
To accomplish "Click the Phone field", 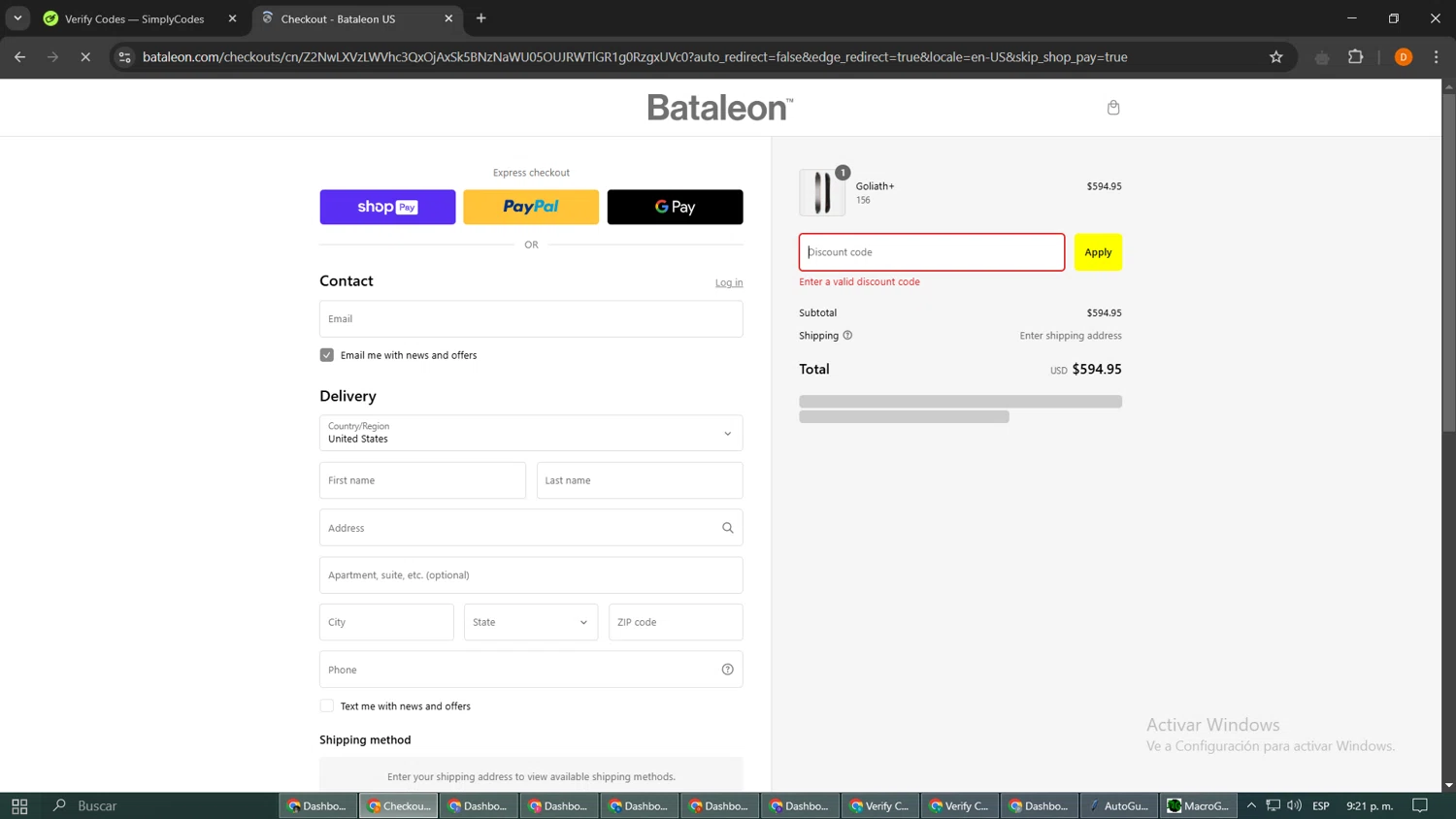I will click(x=531, y=670).
